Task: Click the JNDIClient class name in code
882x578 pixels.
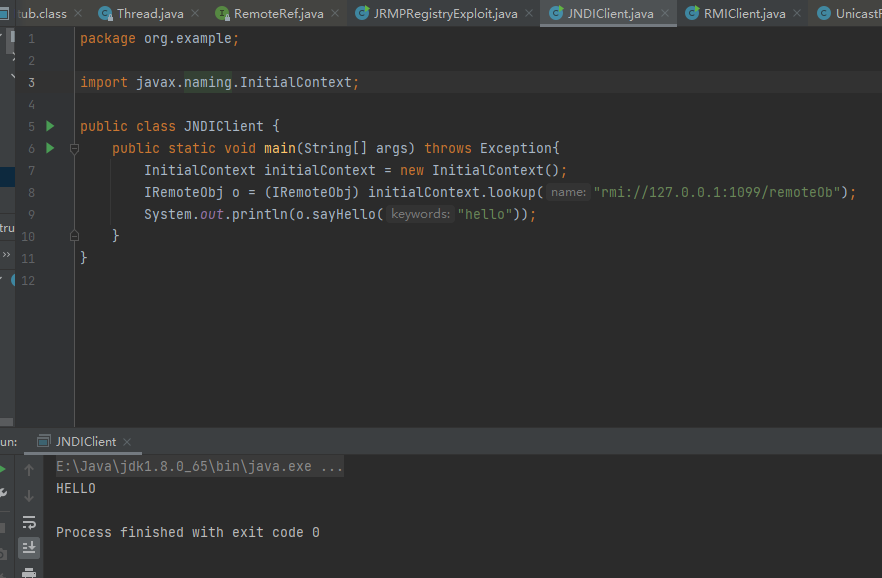Action: coord(223,126)
